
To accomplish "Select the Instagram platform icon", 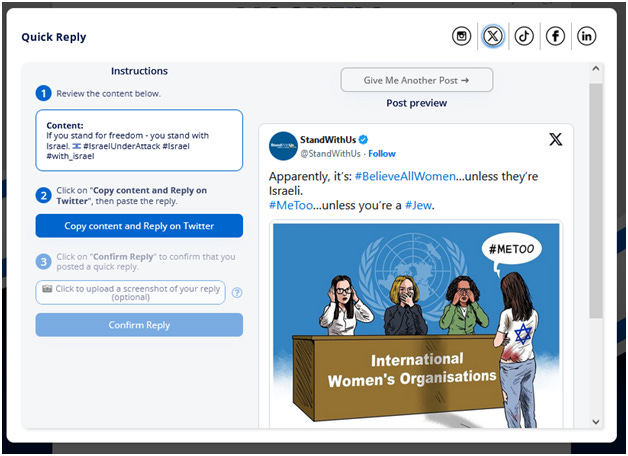I will click(x=461, y=36).
